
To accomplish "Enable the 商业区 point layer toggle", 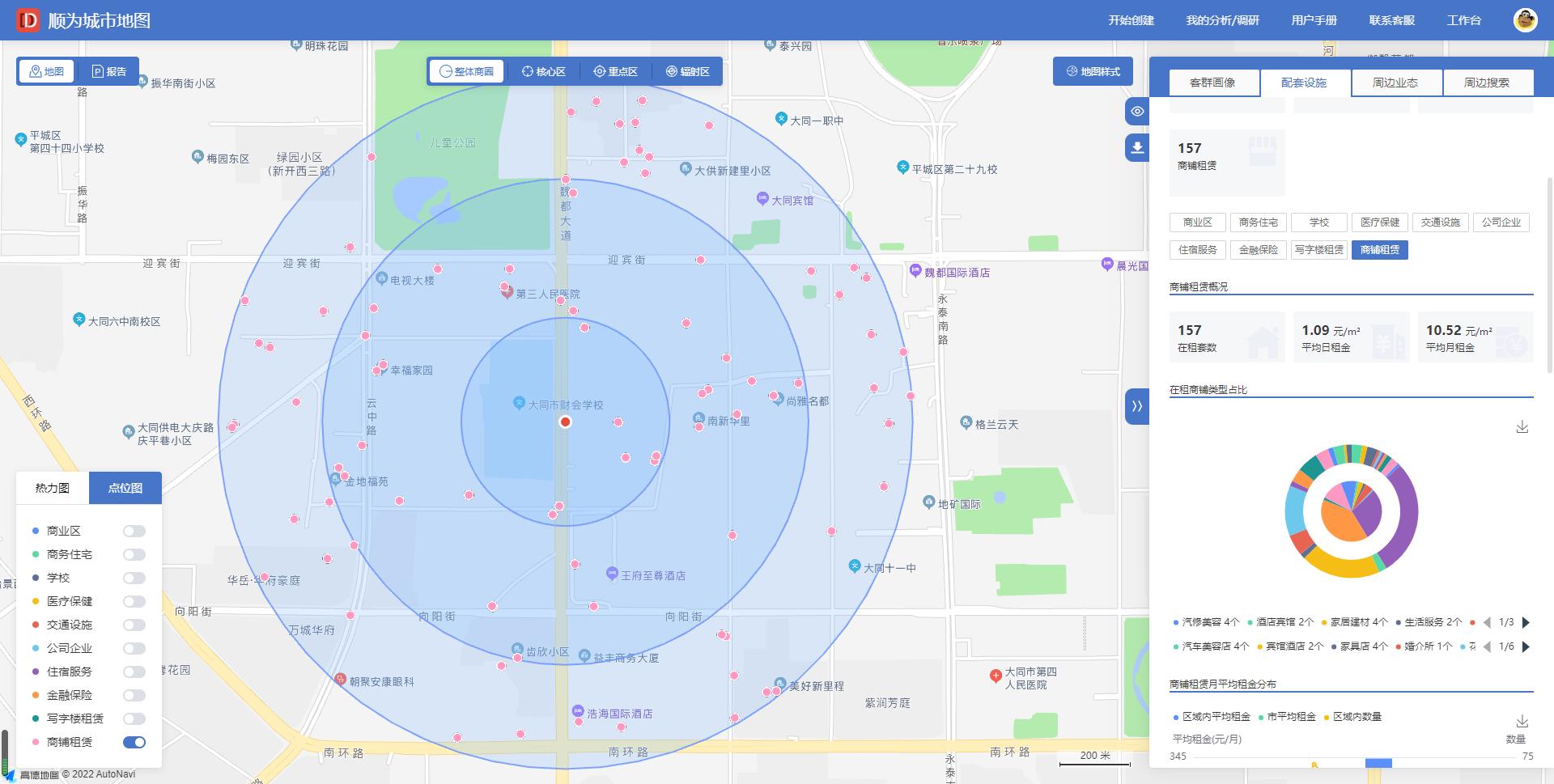I will (133, 531).
